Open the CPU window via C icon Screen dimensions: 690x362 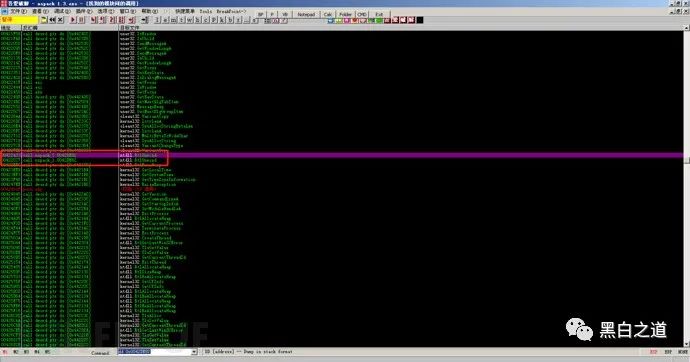point(206,20)
